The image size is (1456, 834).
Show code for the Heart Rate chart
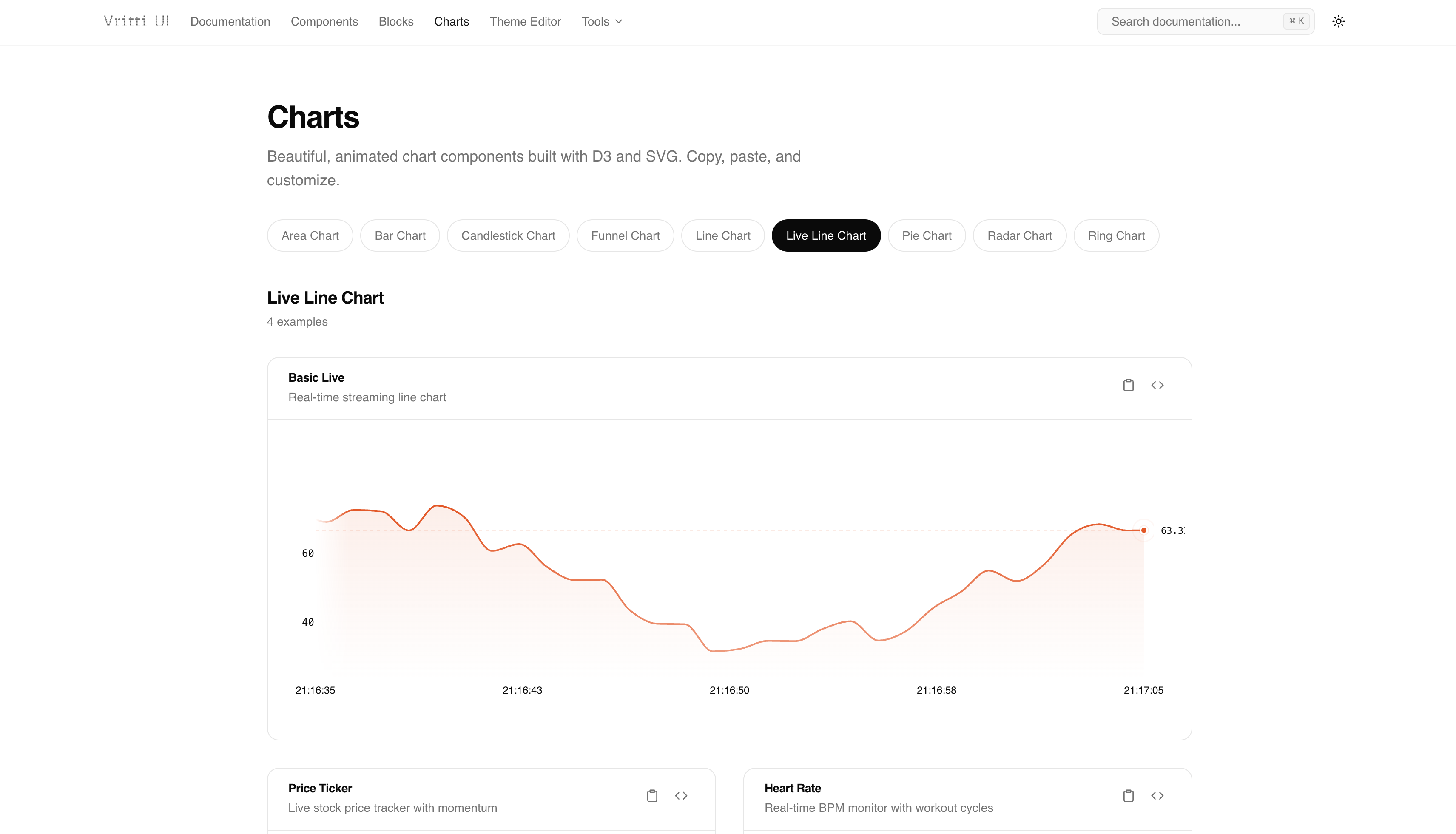1157,796
